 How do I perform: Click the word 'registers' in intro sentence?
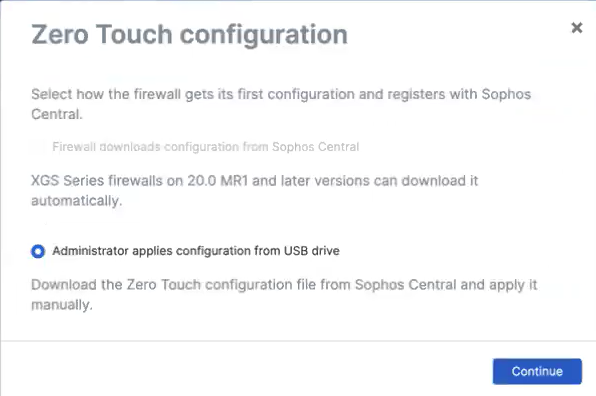tap(416, 95)
